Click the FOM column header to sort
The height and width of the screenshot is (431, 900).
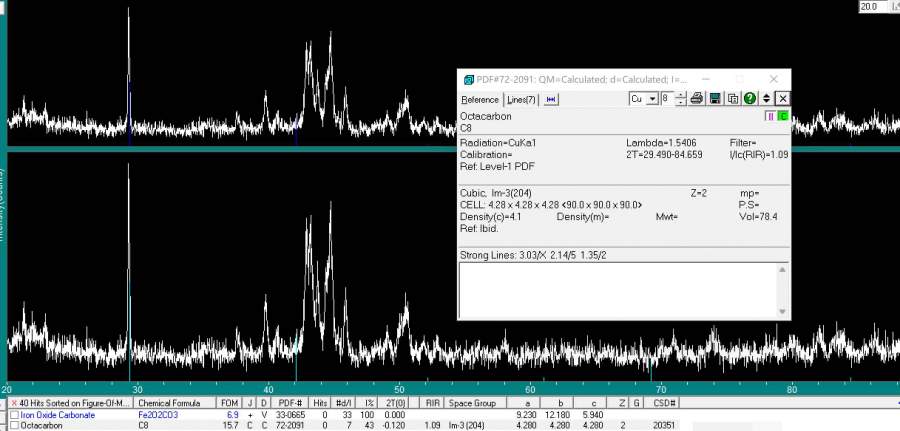tap(230, 402)
